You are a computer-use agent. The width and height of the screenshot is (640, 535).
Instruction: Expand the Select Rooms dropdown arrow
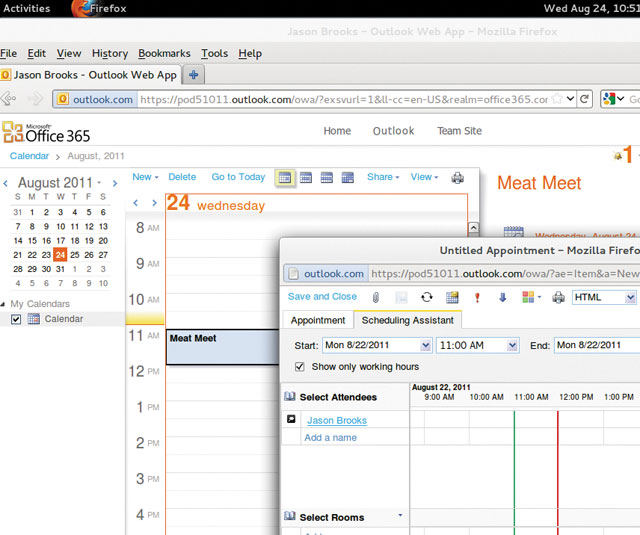[x=400, y=515]
